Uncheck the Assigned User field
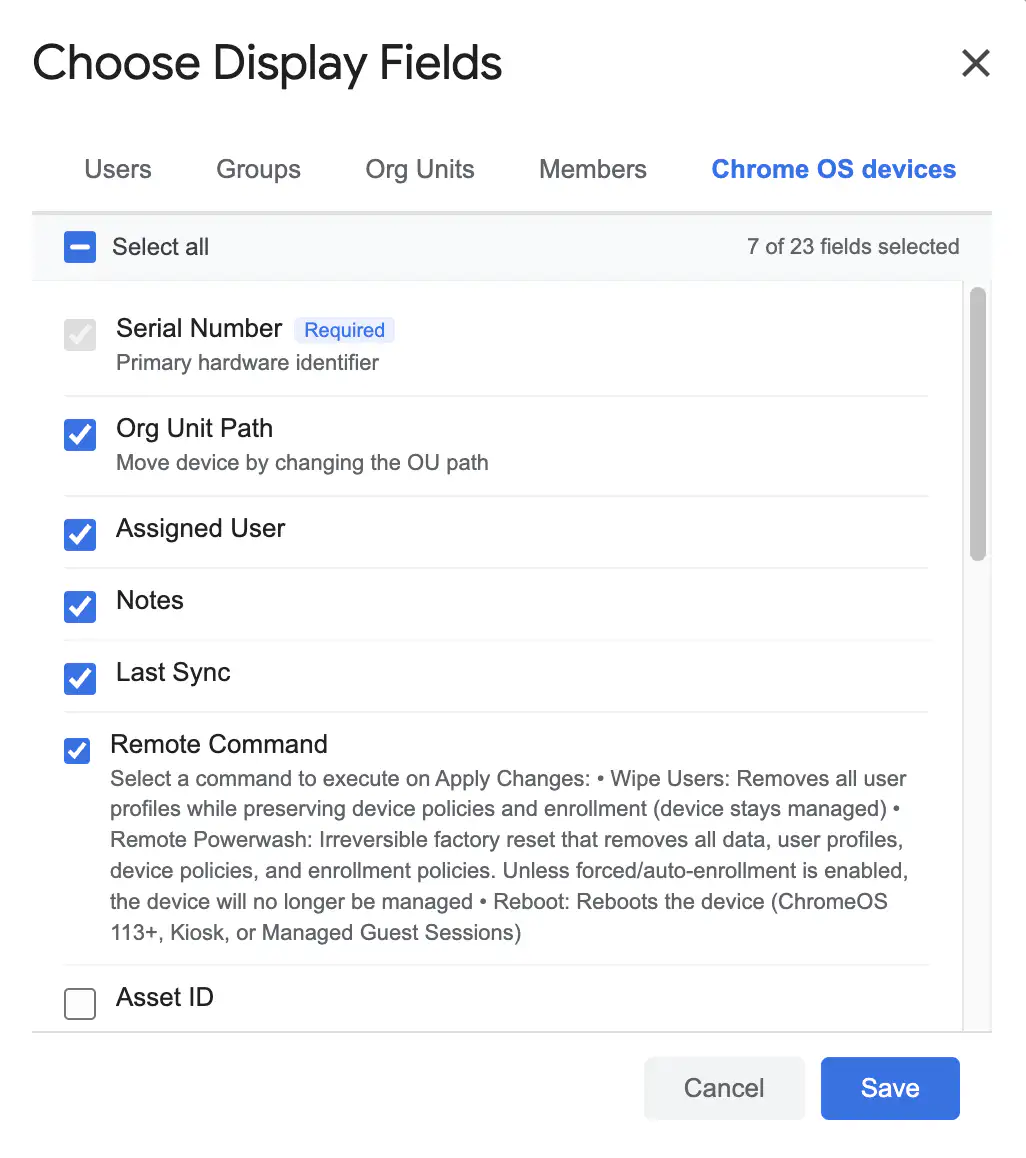1026x1158 pixels. point(80,535)
